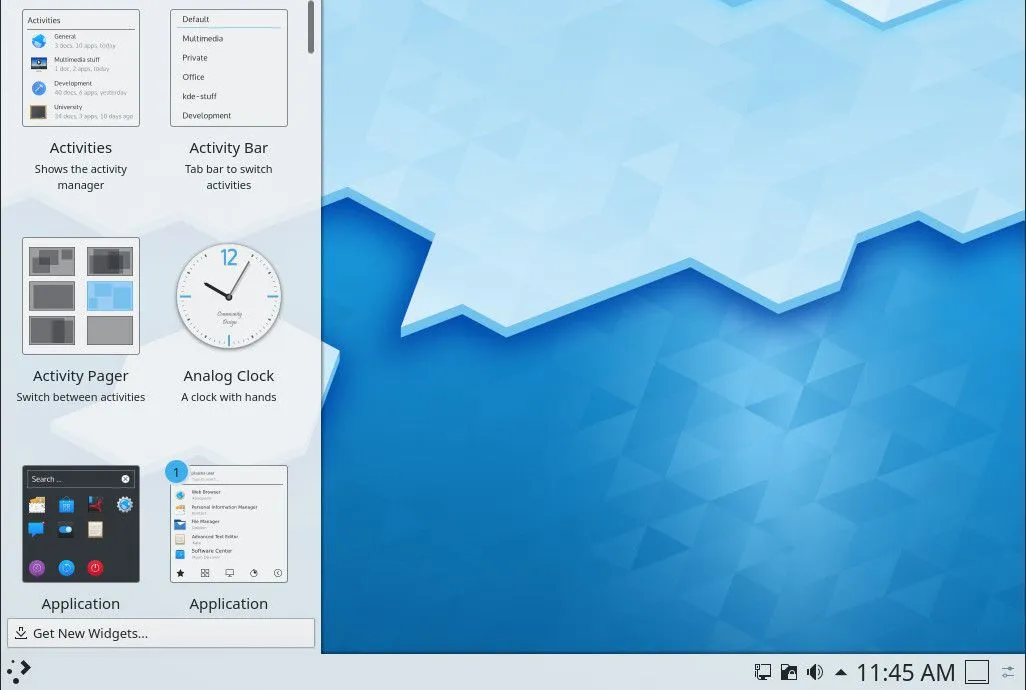
Task: Select the Application Launcher widget with badge
Action: (228, 524)
